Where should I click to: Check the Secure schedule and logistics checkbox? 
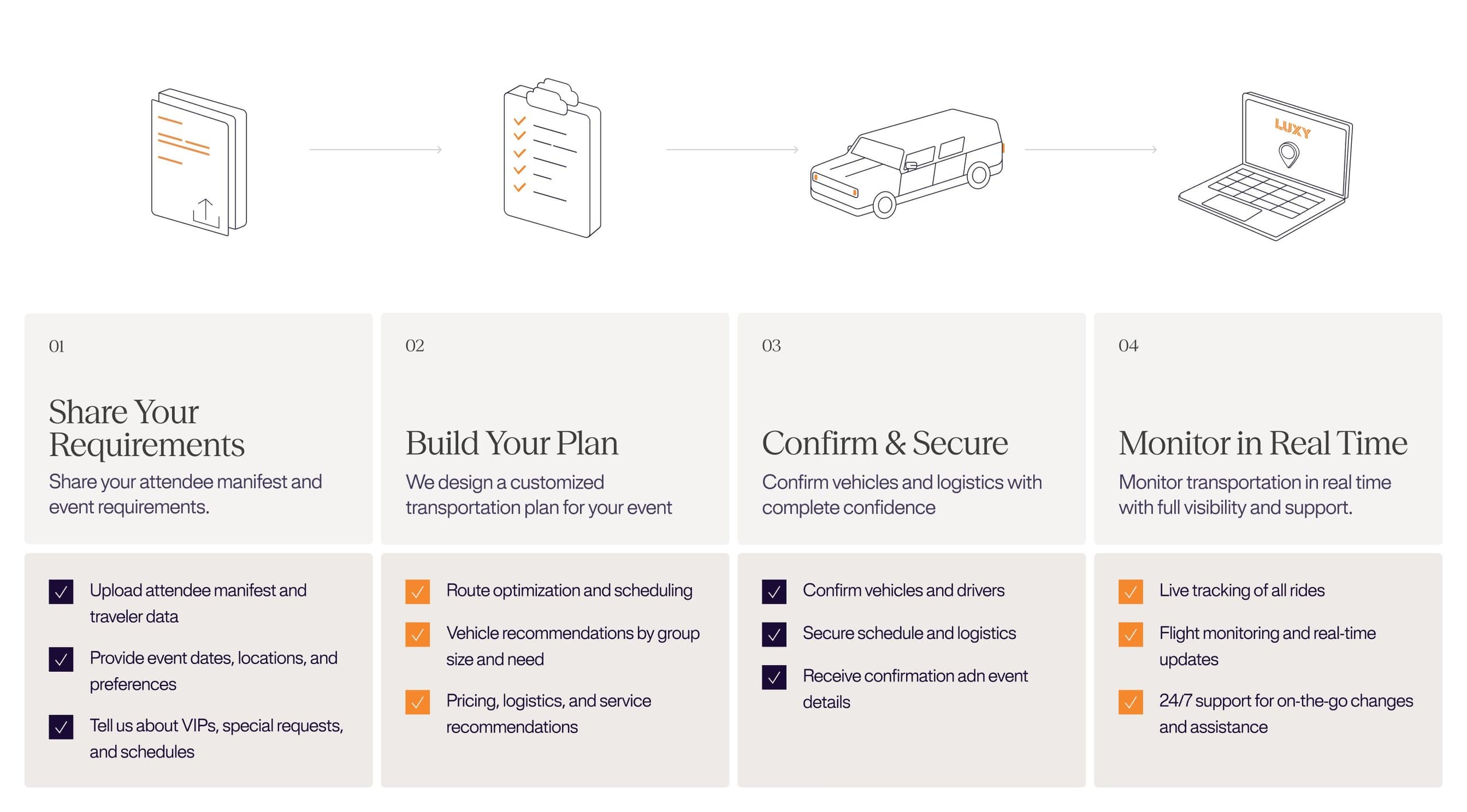coord(774,634)
